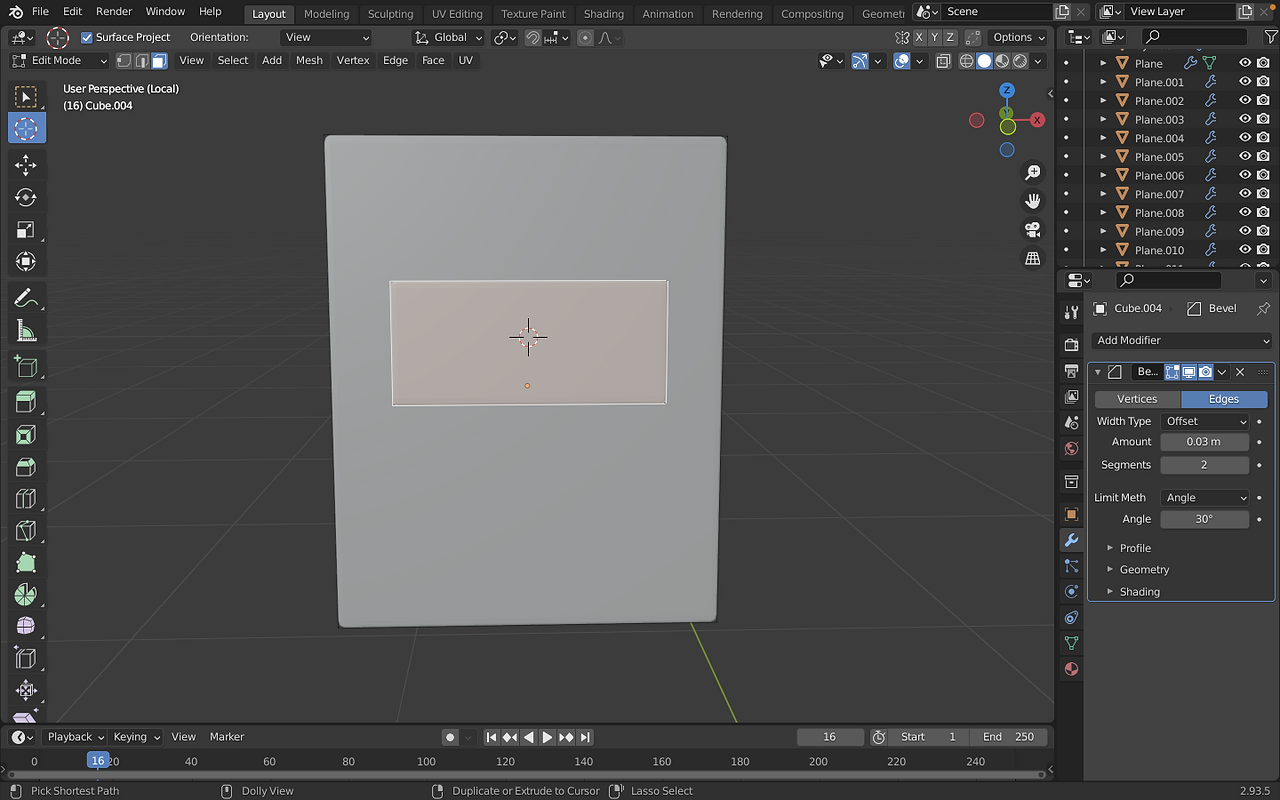Open Global transform orientation dropdown
The height and width of the screenshot is (800, 1280).
click(449, 37)
